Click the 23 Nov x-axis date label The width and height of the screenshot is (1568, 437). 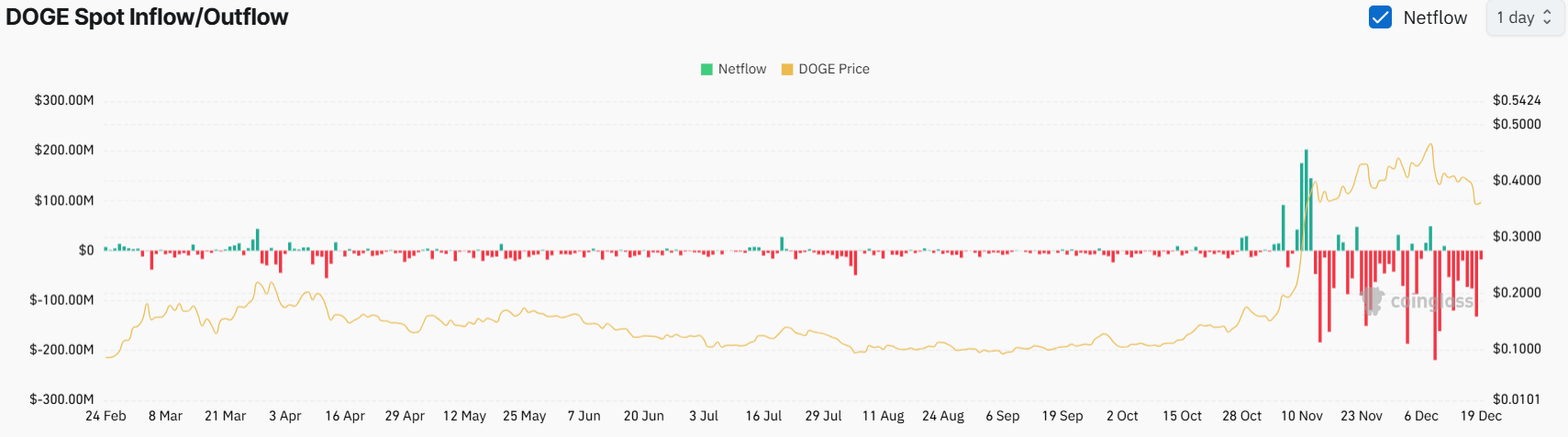click(1362, 416)
